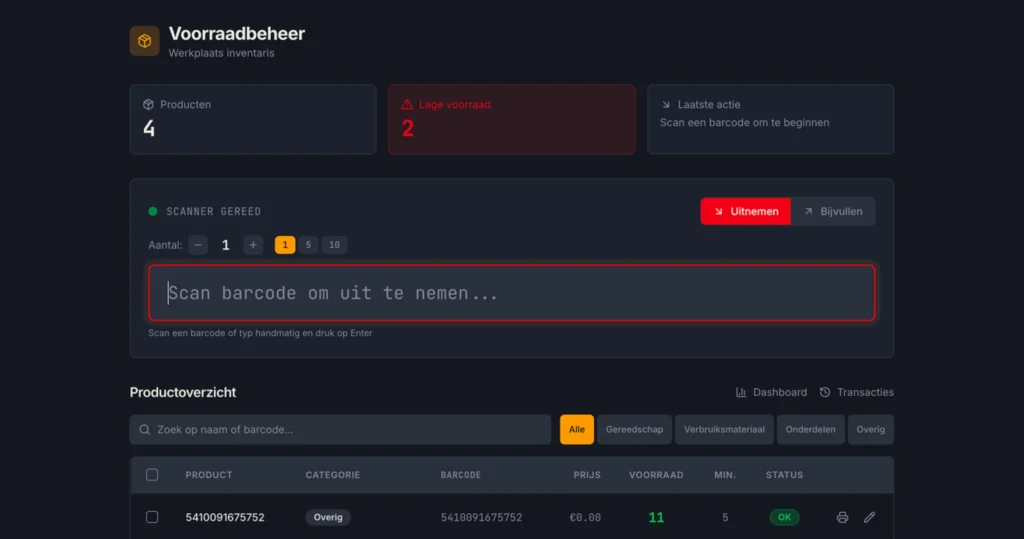
Task: Click the search magnifier icon in product search
Action: click(145, 429)
